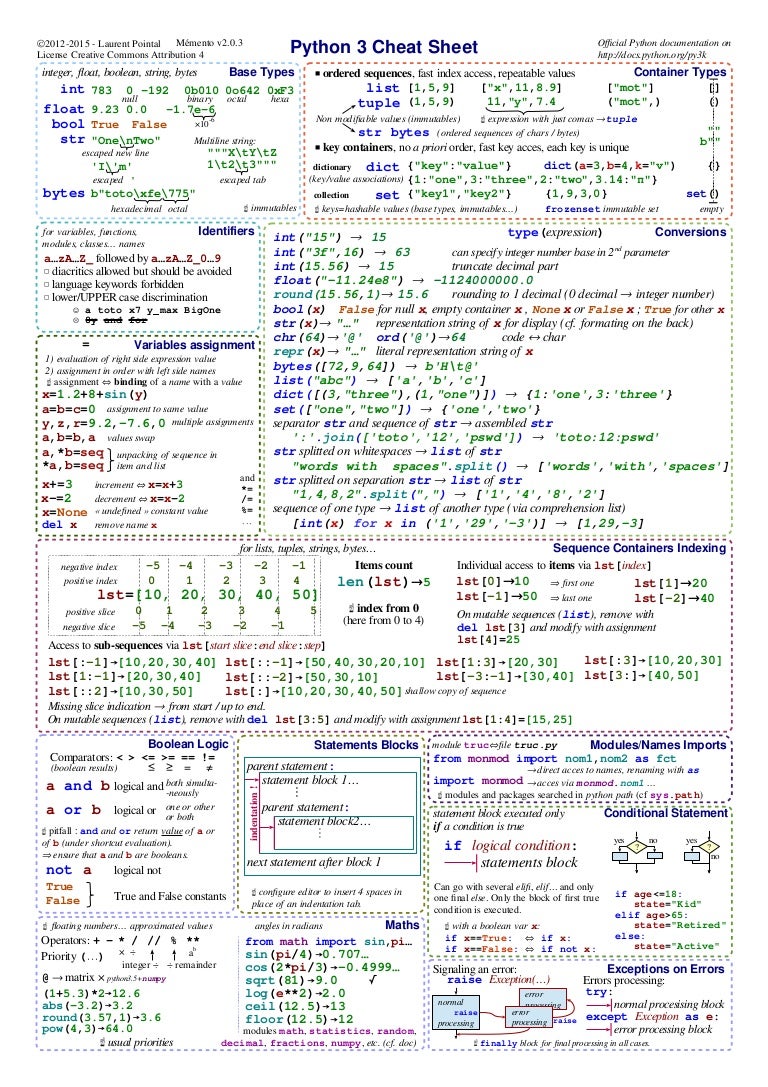Image resolution: width=768 pixels, height=1087 pixels.
Task: Check the 'language keywords forbidden' box
Action: [46, 283]
